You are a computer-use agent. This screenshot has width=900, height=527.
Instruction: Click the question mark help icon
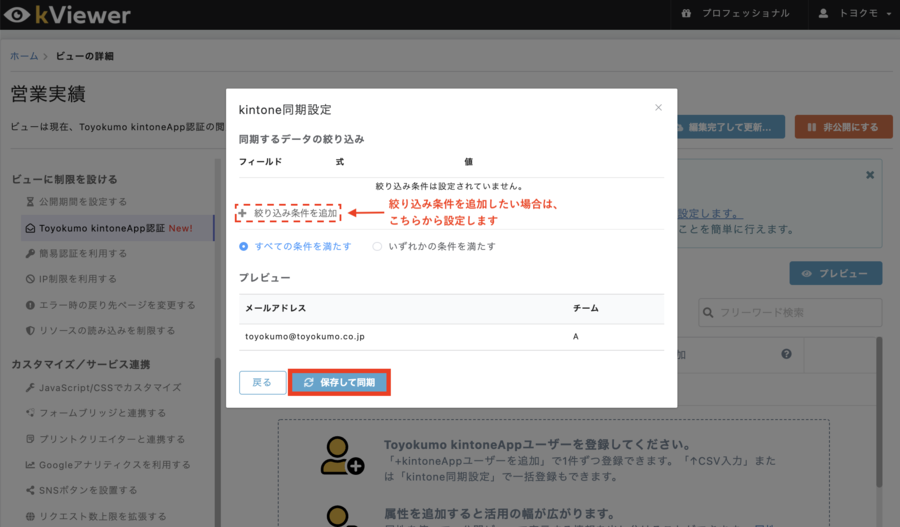pyautogui.click(x=786, y=354)
